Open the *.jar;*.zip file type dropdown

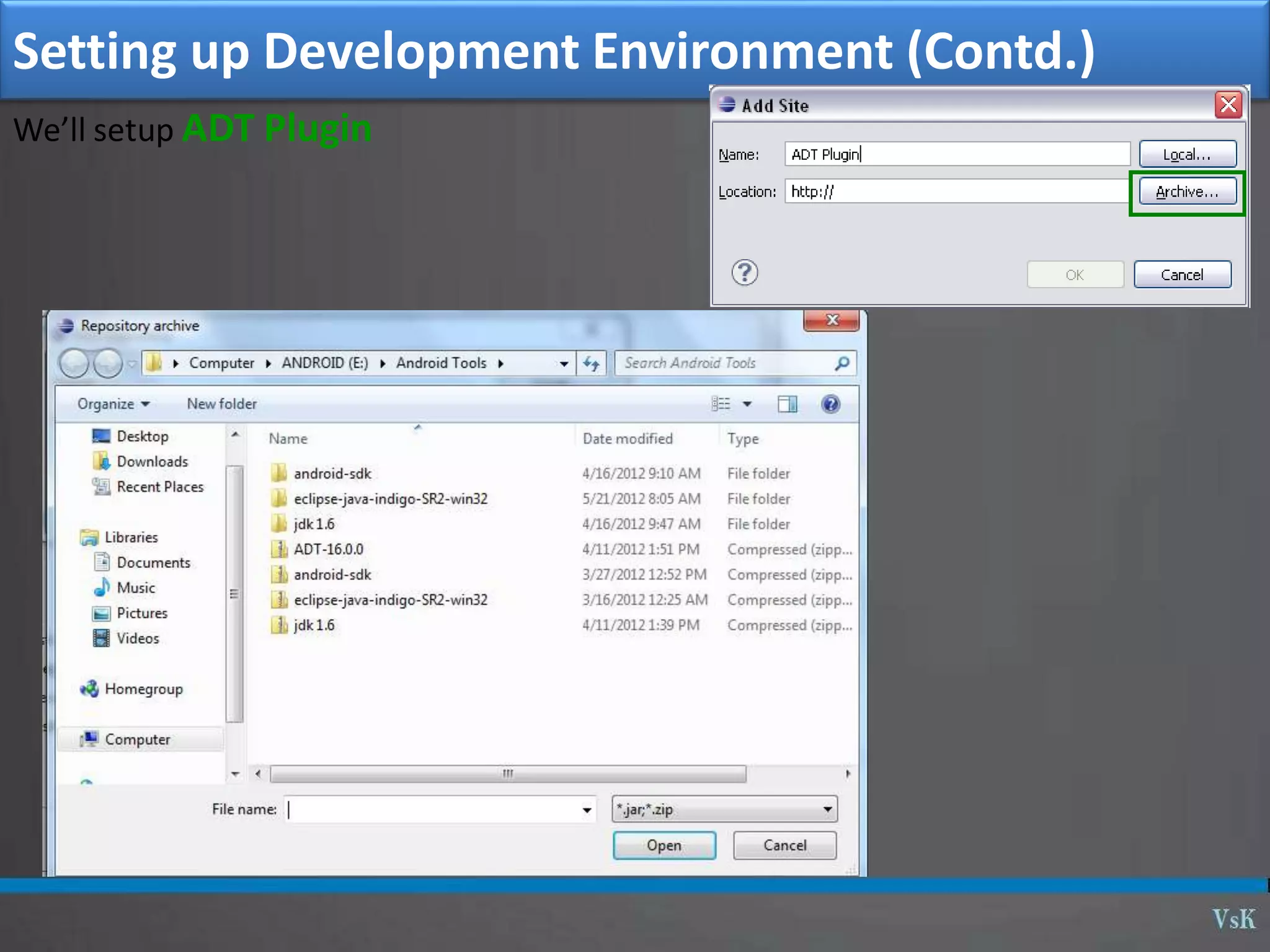724,809
